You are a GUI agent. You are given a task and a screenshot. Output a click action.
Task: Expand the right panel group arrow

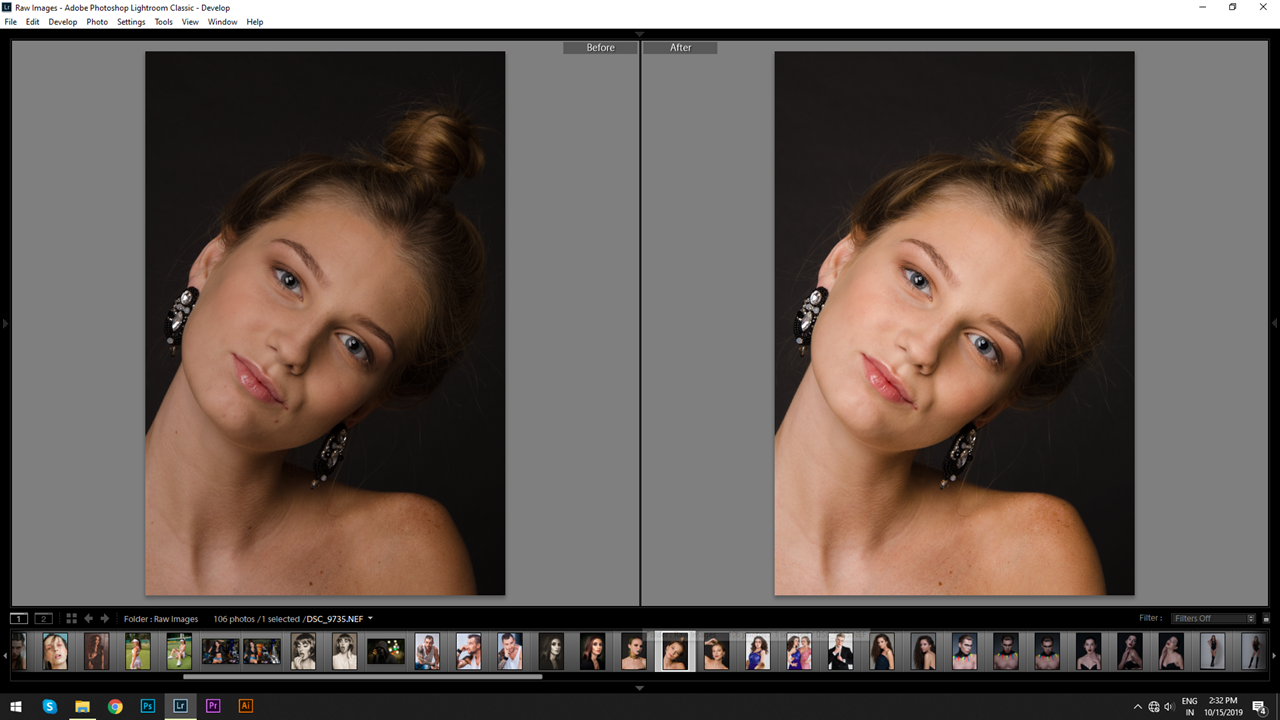1275,323
